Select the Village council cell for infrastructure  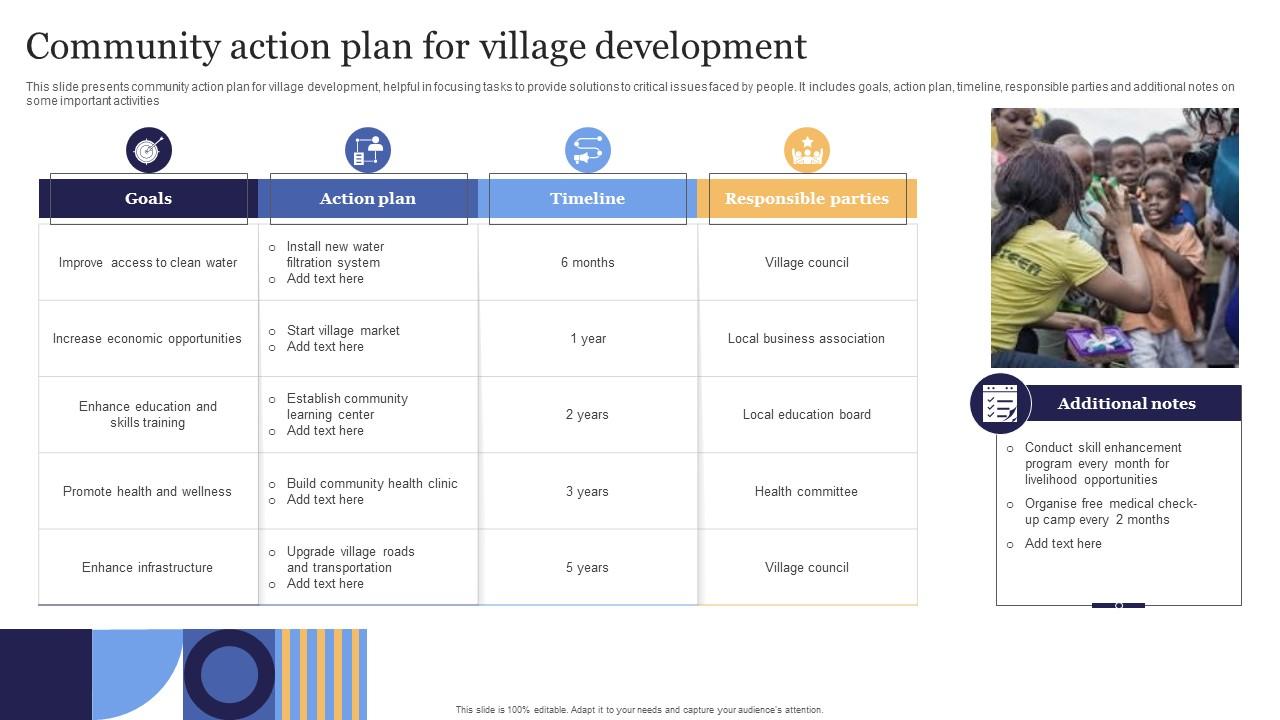tap(806, 567)
